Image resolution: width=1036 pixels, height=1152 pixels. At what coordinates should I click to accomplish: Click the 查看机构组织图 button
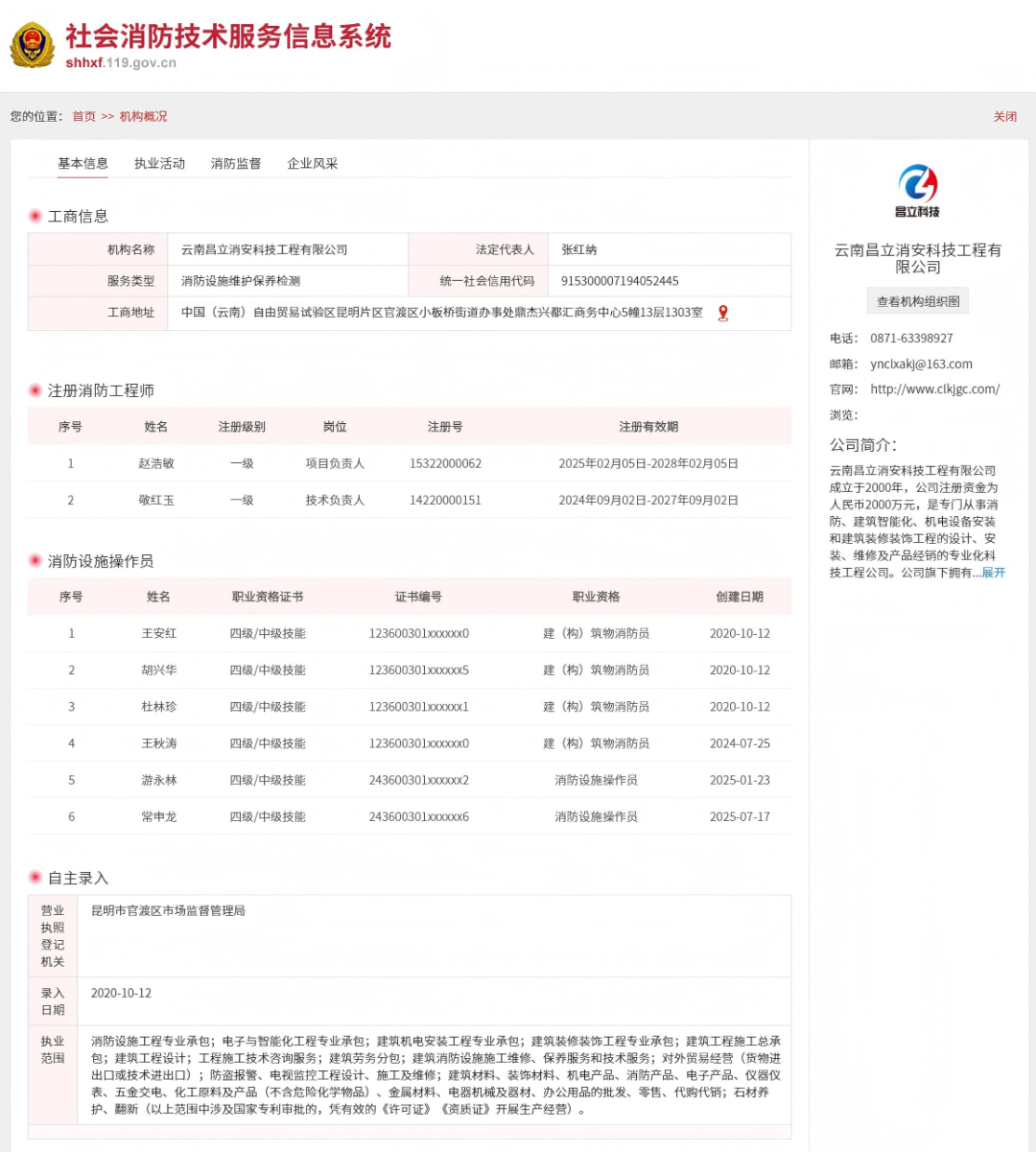[918, 300]
